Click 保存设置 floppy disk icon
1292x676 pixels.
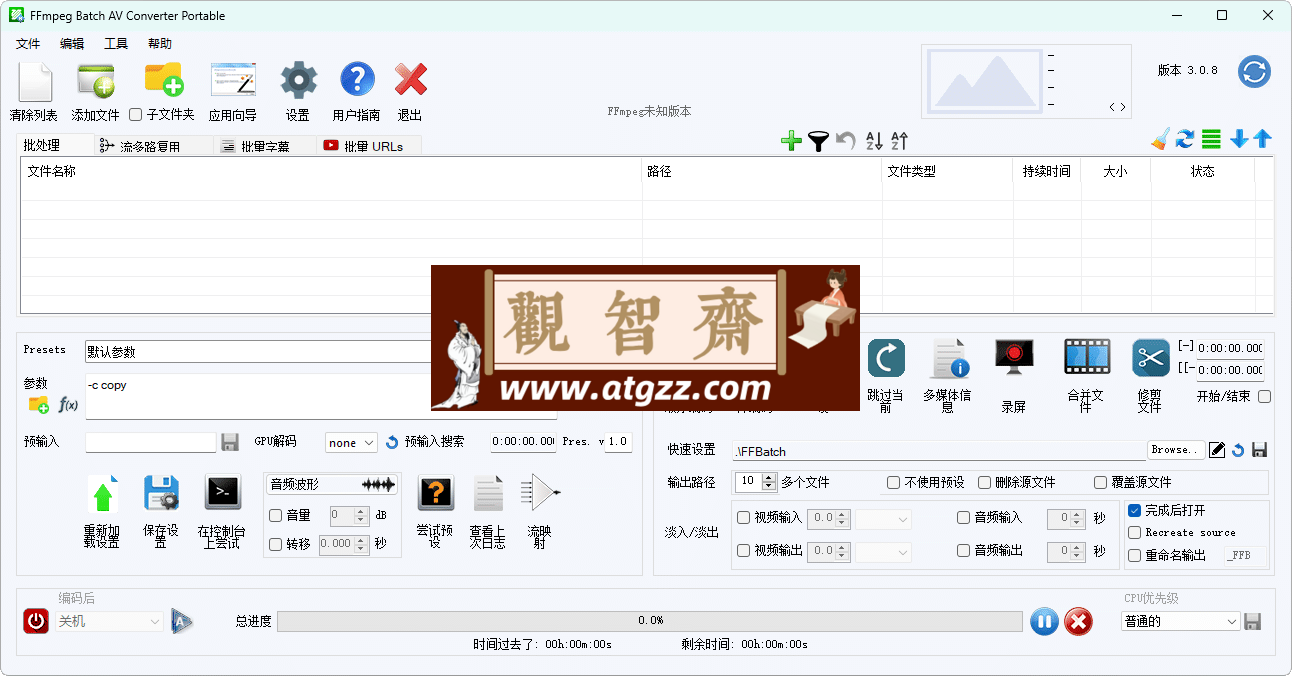161,493
